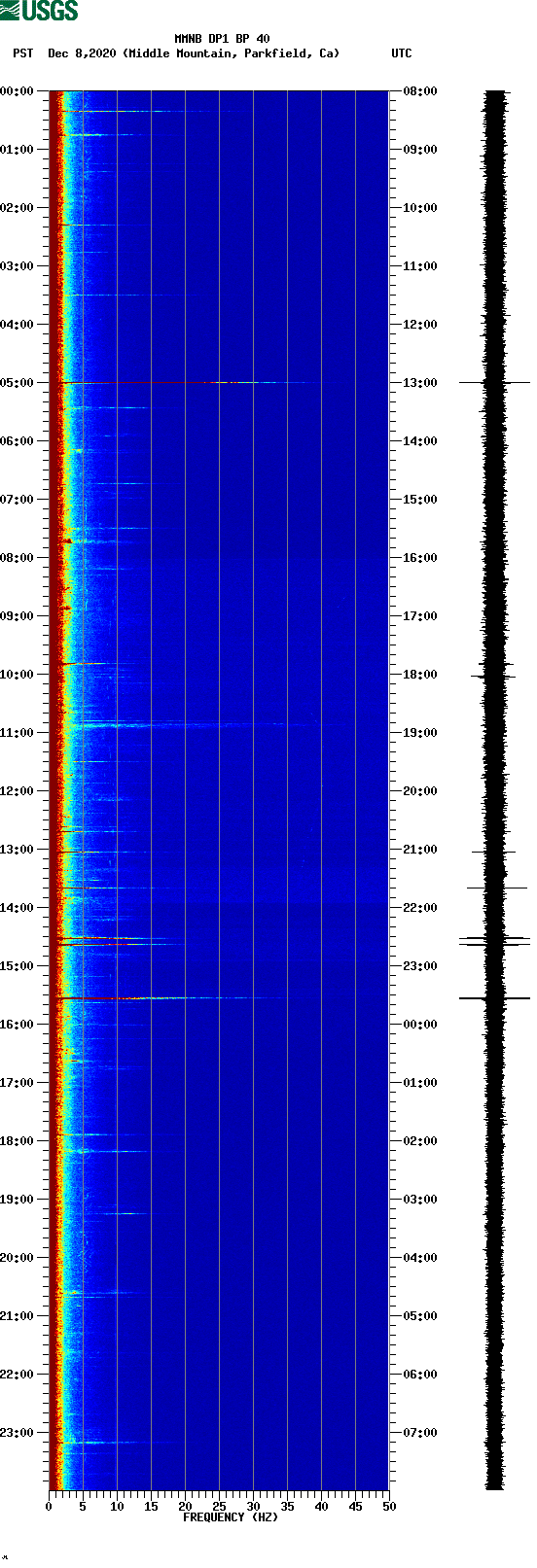
Task: Select the 07:00 PST label on left axis
Action: pos(17,500)
